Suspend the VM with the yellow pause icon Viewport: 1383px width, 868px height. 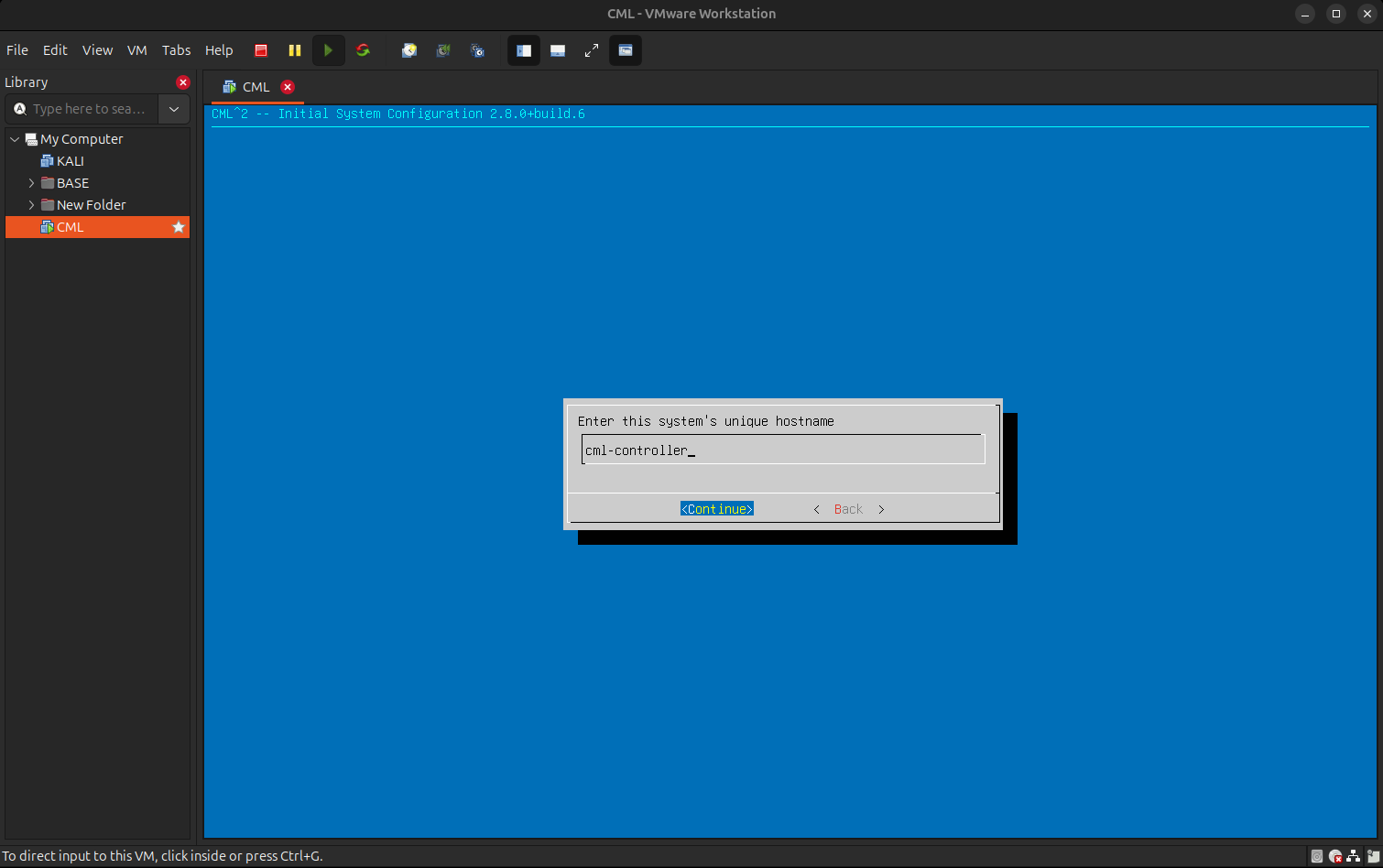pos(295,50)
